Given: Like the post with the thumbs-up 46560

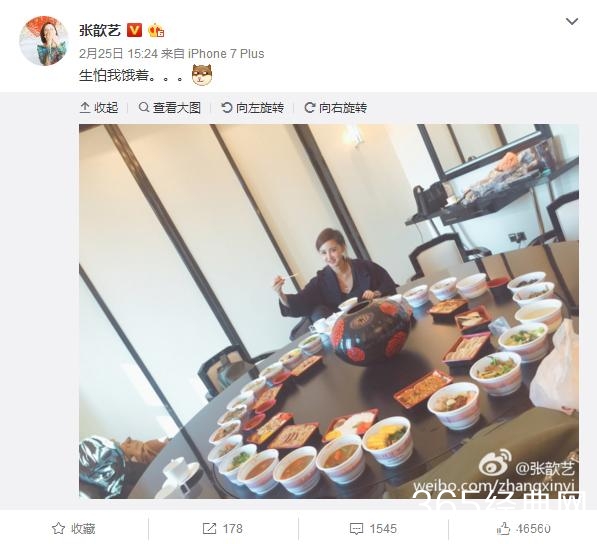Looking at the screenshot, I should [x=524, y=528].
